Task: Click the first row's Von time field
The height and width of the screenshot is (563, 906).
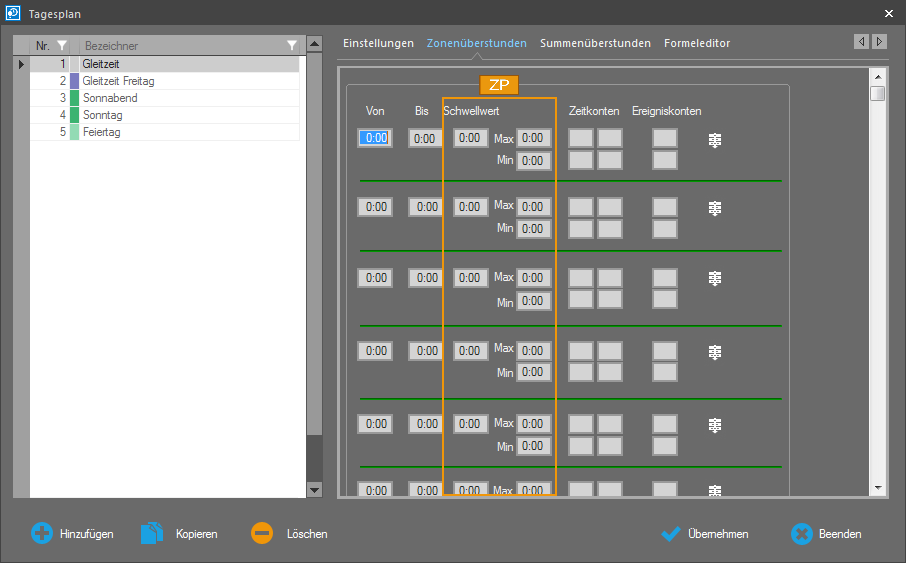Action: (375, 139)
